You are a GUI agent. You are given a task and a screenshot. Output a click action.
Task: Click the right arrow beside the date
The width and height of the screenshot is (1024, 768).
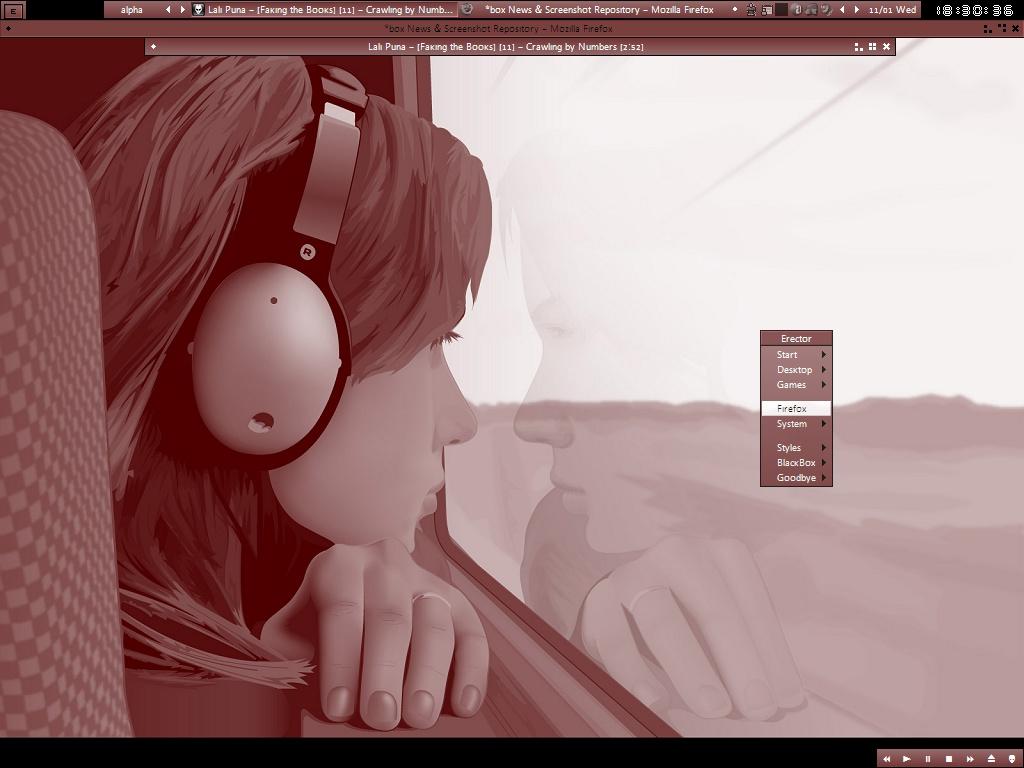point(857,10)
